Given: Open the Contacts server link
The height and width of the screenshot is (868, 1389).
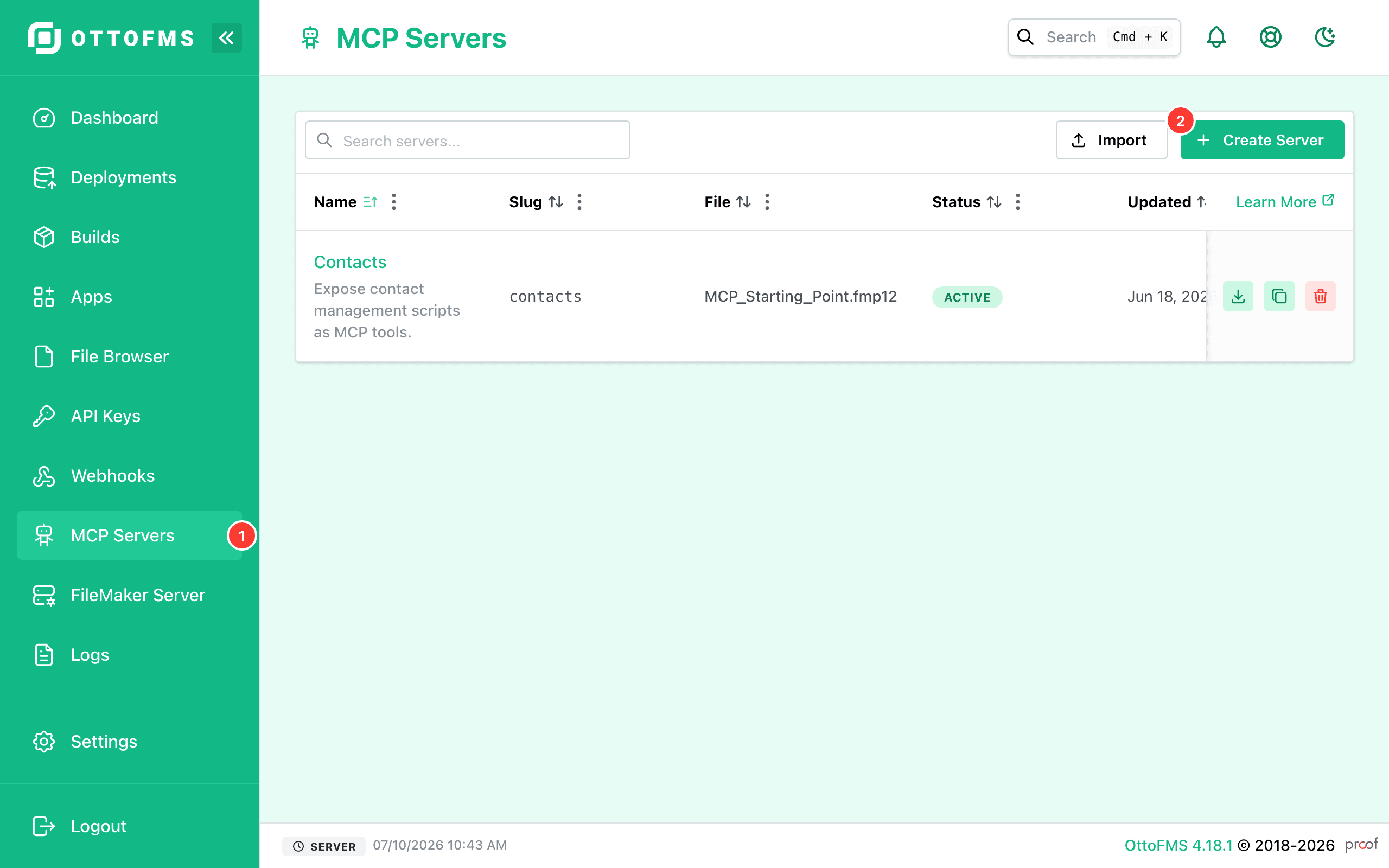Looking at the screenshot, I should pyautogui.click(x=349, y=262).
